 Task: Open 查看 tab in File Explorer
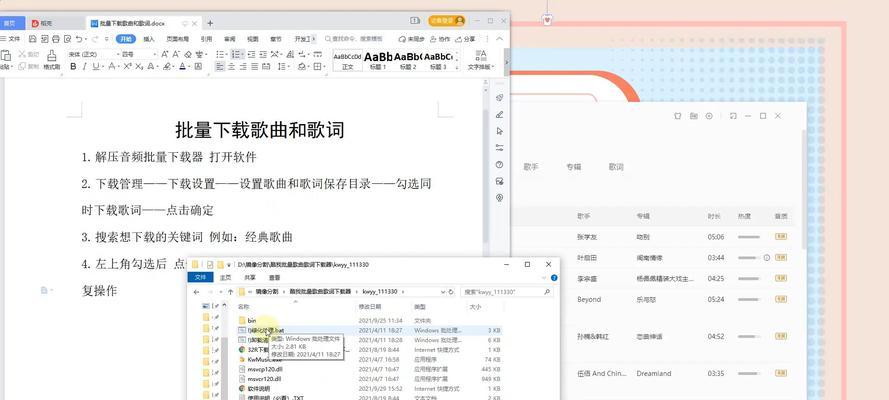274,278
